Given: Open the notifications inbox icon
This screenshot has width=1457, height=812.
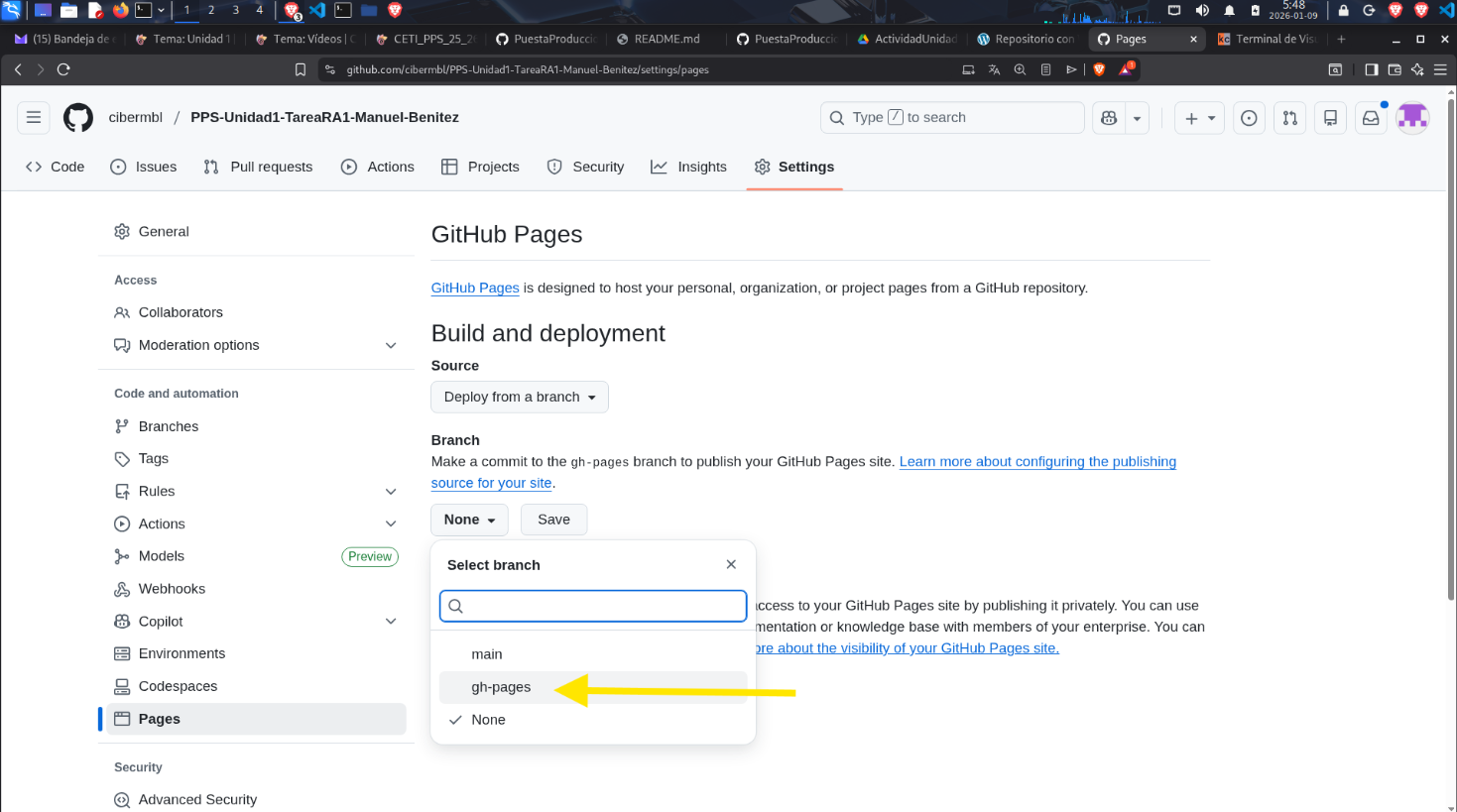Looking at the screenshot, I should (x=1371, y=118).
